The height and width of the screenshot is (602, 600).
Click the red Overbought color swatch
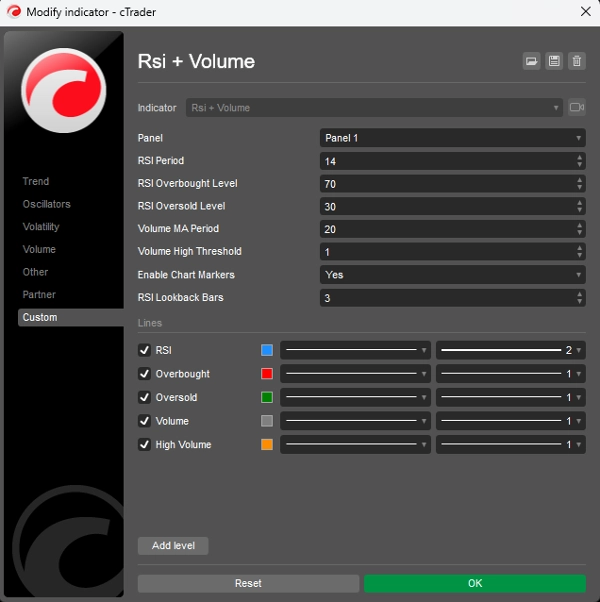[x=267, y=374]
